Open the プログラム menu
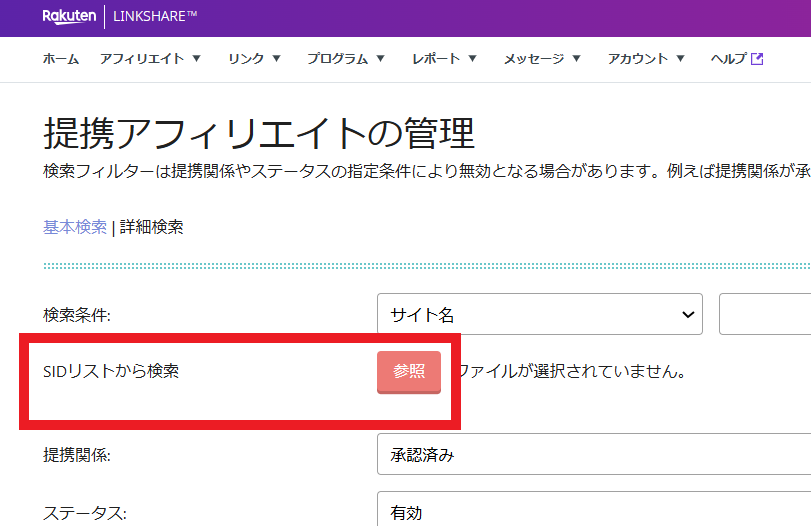The image size is (811, 526). (x=346, y=59)
